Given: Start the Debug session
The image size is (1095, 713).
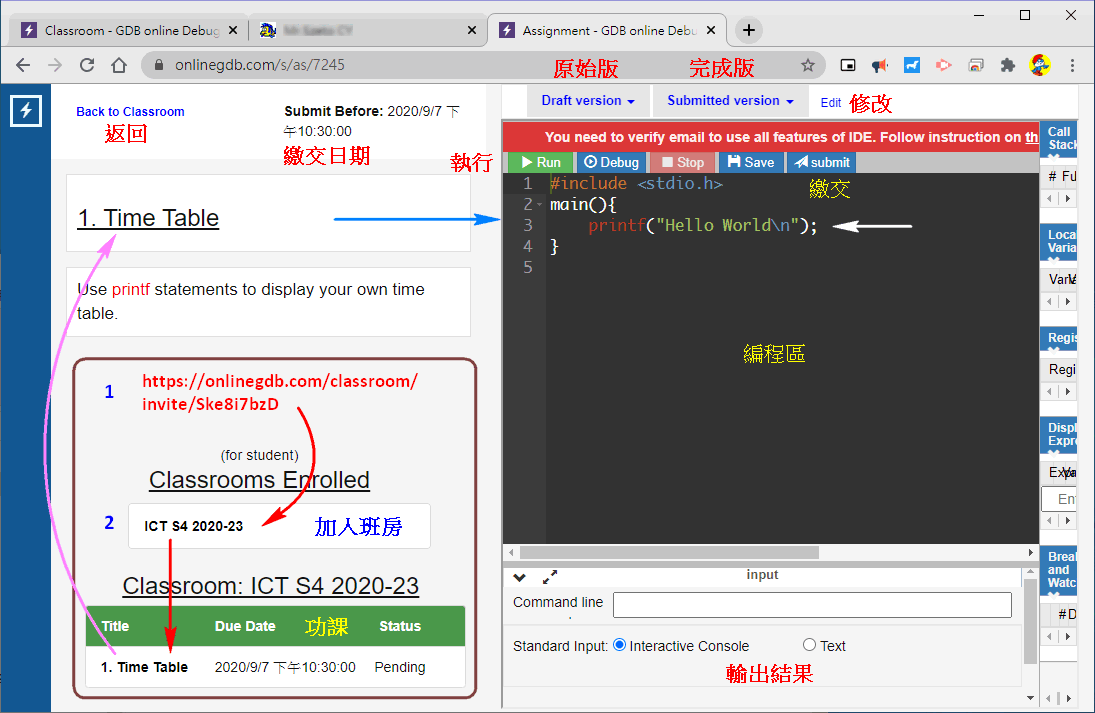Looking at the screenshot, I should pyautogui.click(x=611, y=162).
